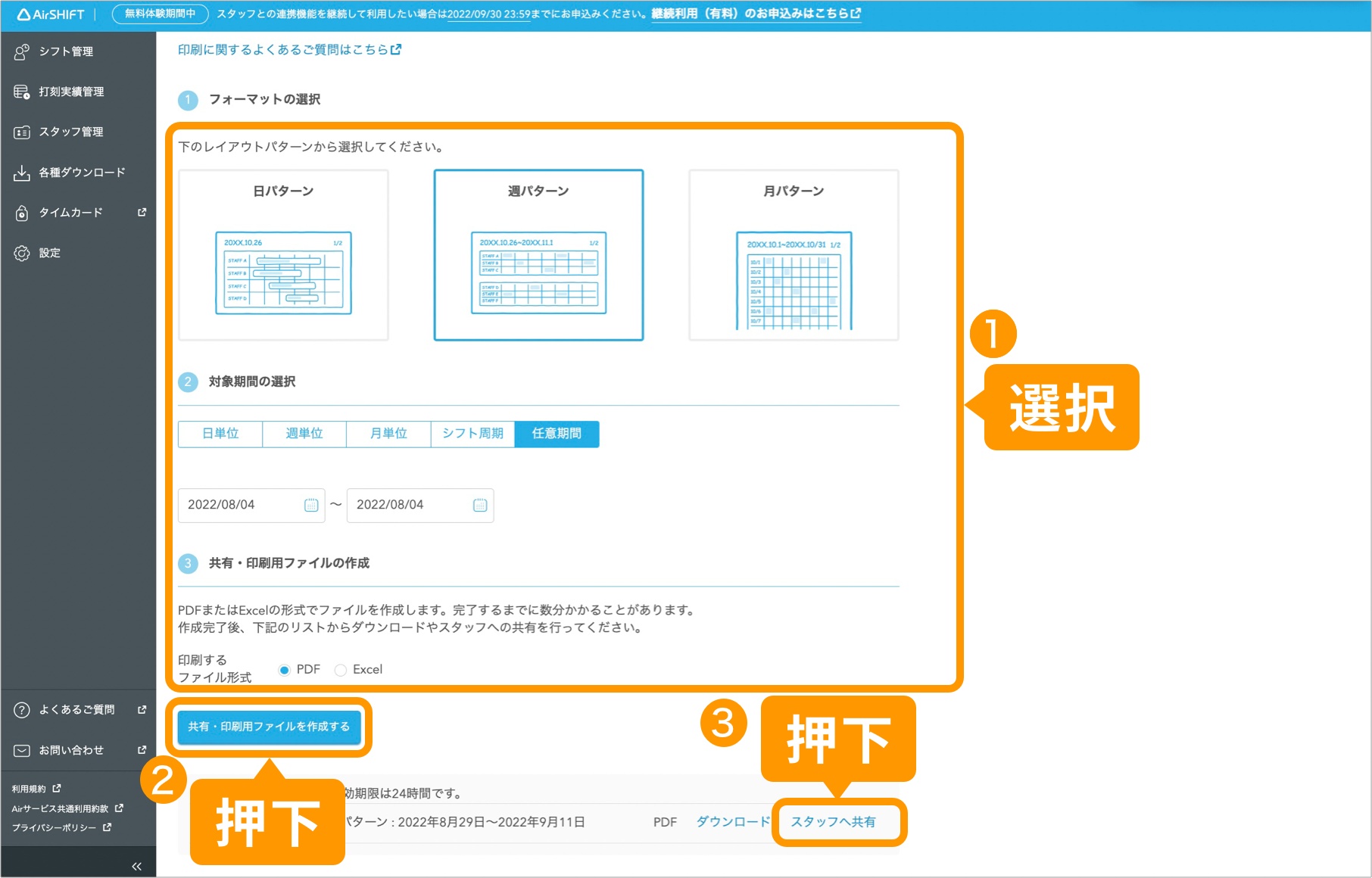Collapse the sidebar with the chevron
Viewport: 1372px width, 878px height.
[x=136, y=865]
